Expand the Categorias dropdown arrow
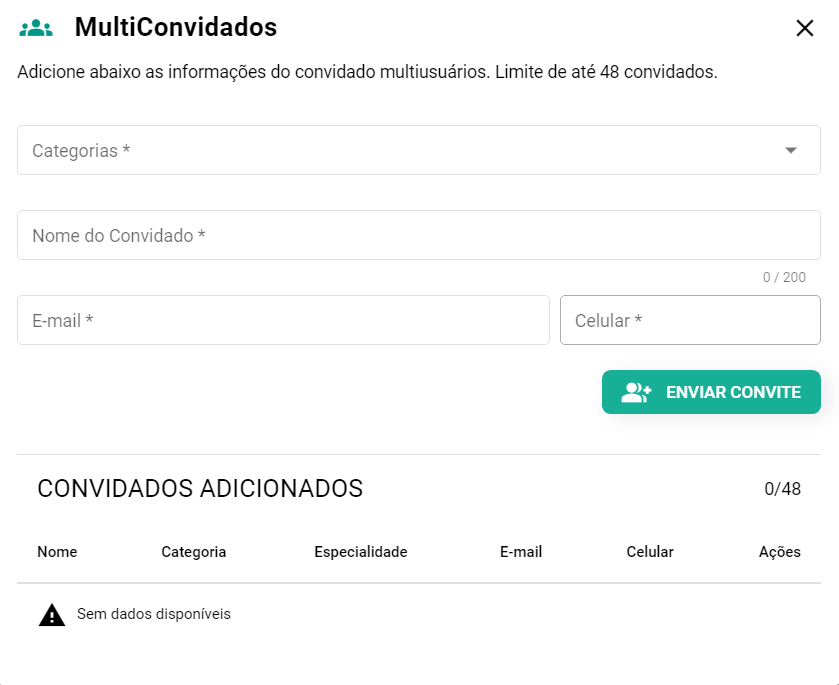 pyautogui.click(x=791, y=150)
